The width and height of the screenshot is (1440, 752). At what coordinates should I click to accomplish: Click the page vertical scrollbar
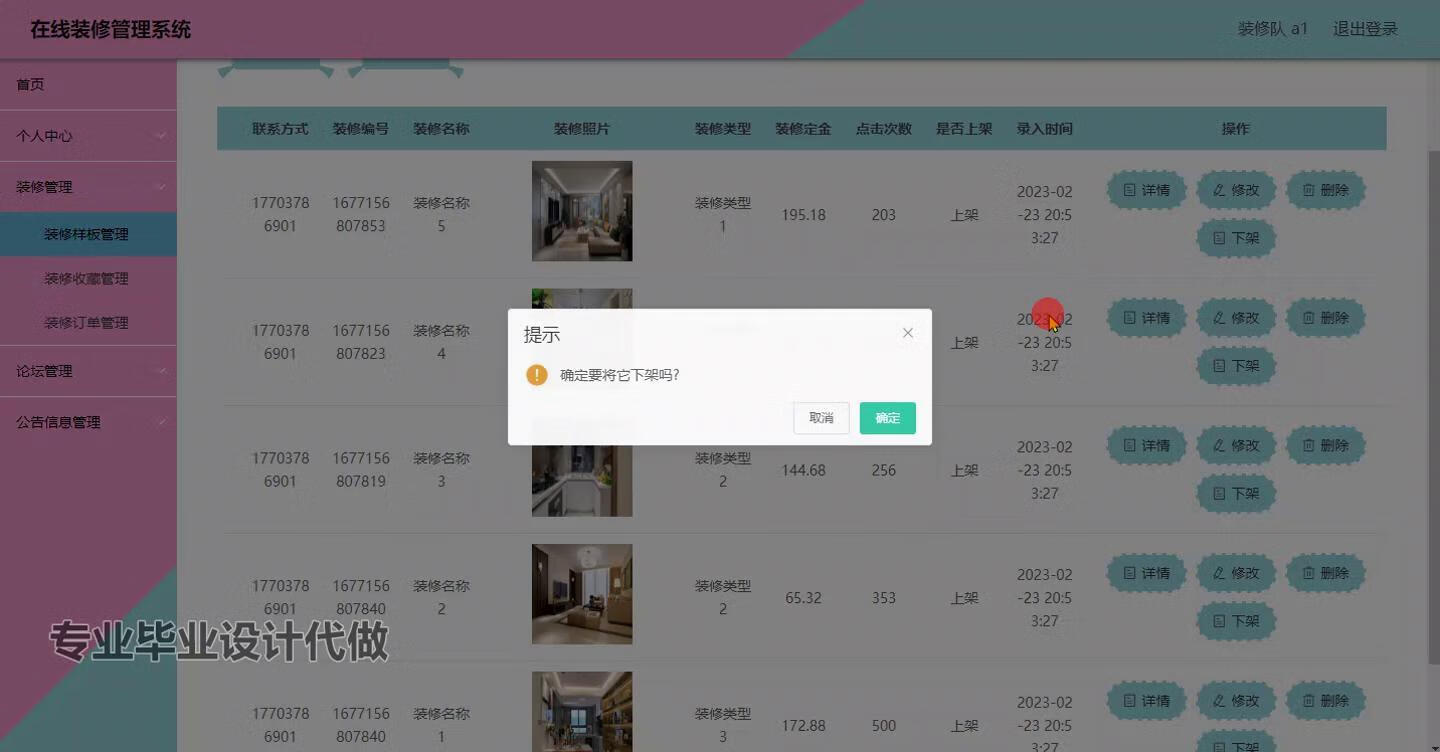1434,405
